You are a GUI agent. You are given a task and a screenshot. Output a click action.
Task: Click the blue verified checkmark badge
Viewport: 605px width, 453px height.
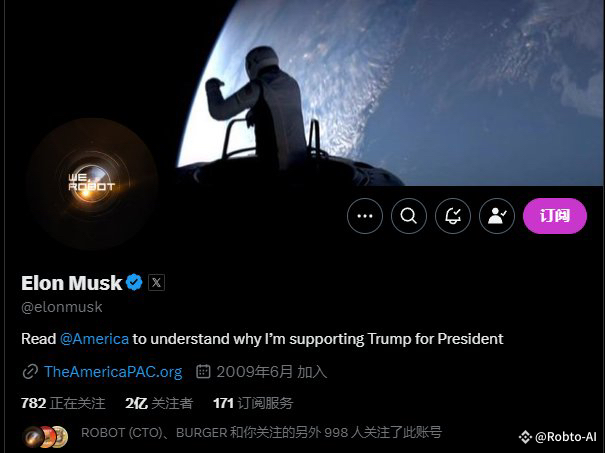click(x=134, y=282)
